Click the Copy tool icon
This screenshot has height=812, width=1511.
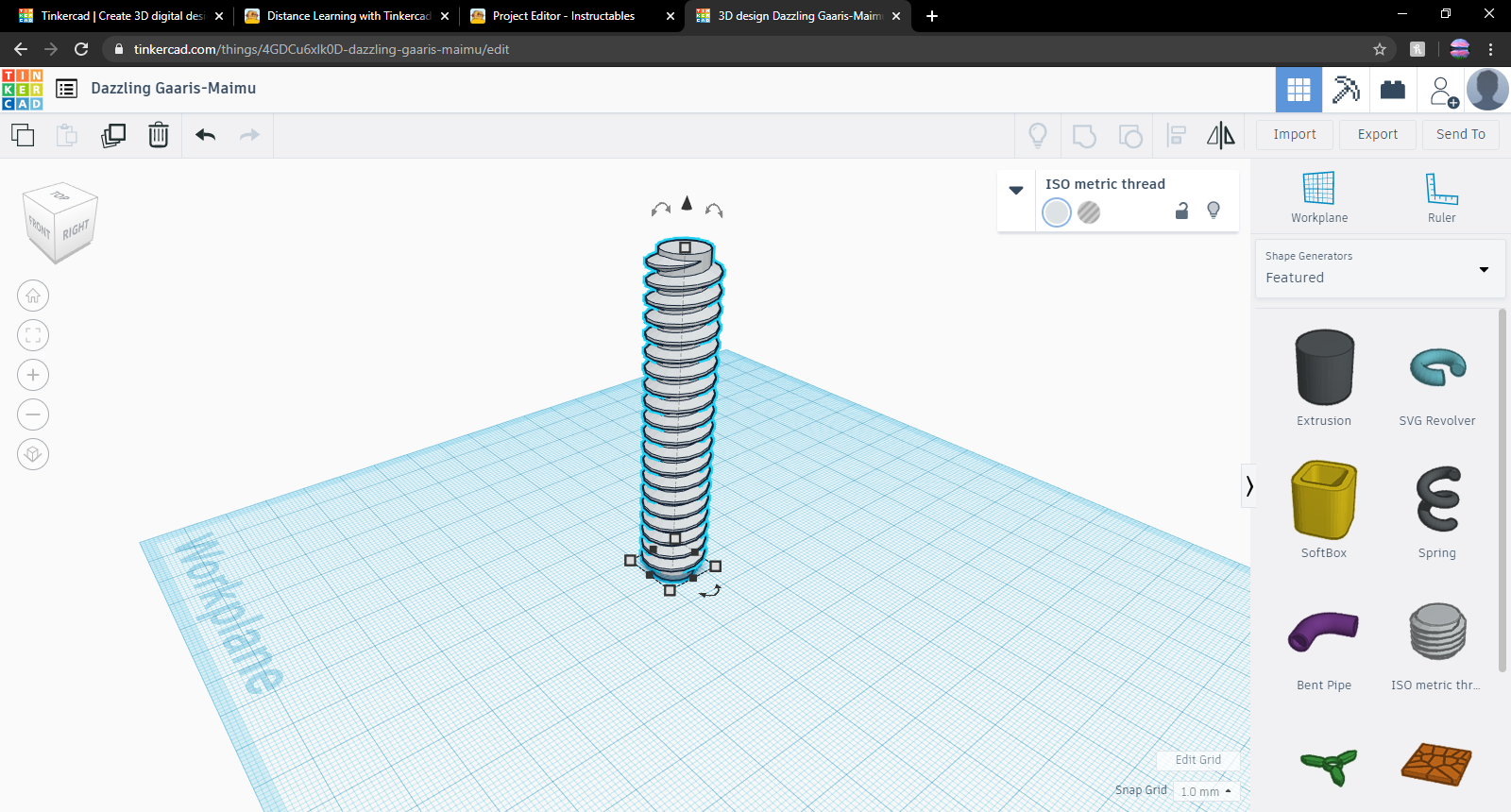click(23, 135)
